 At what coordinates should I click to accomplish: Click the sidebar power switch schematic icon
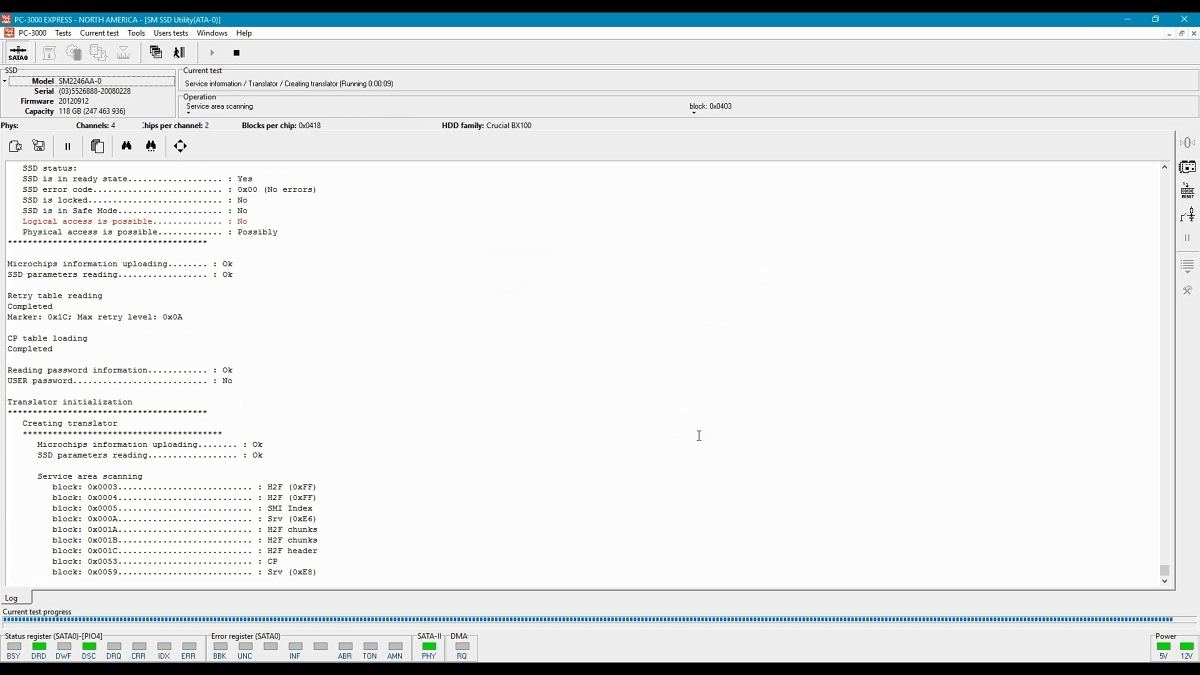tap(1187, 214)
